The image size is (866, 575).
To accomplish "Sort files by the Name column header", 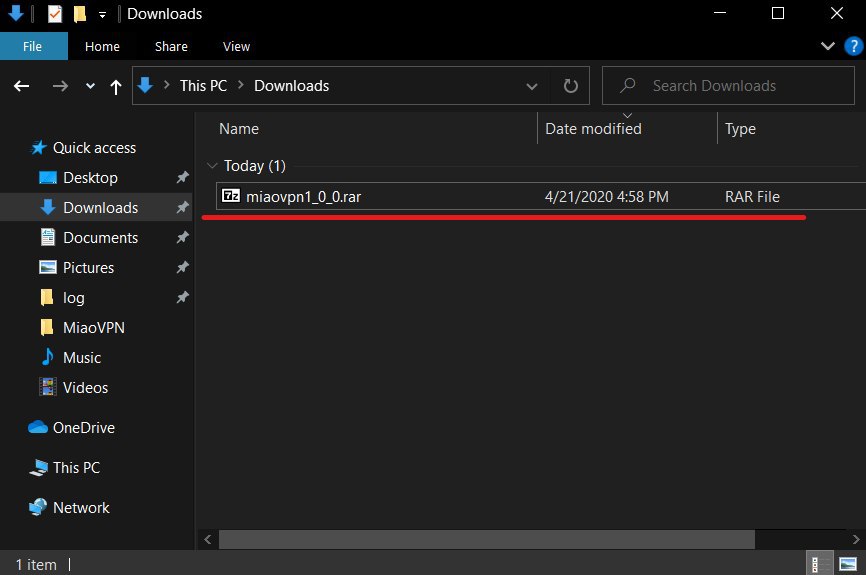I will [x=239, y=129].
